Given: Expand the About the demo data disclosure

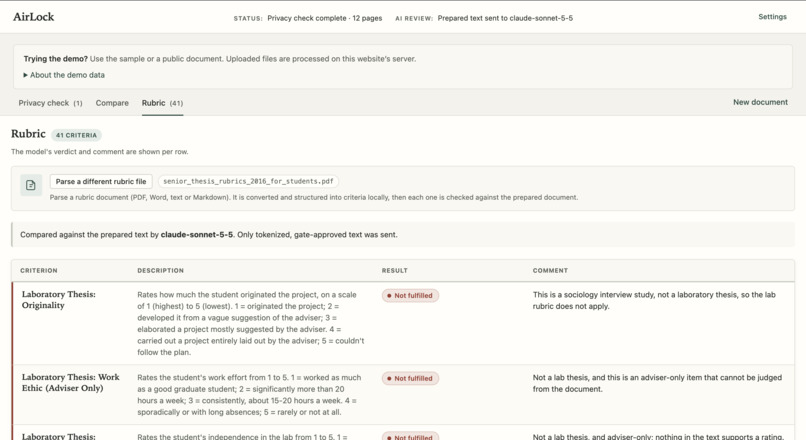Looking at the screenshot, I should [64, 75].
